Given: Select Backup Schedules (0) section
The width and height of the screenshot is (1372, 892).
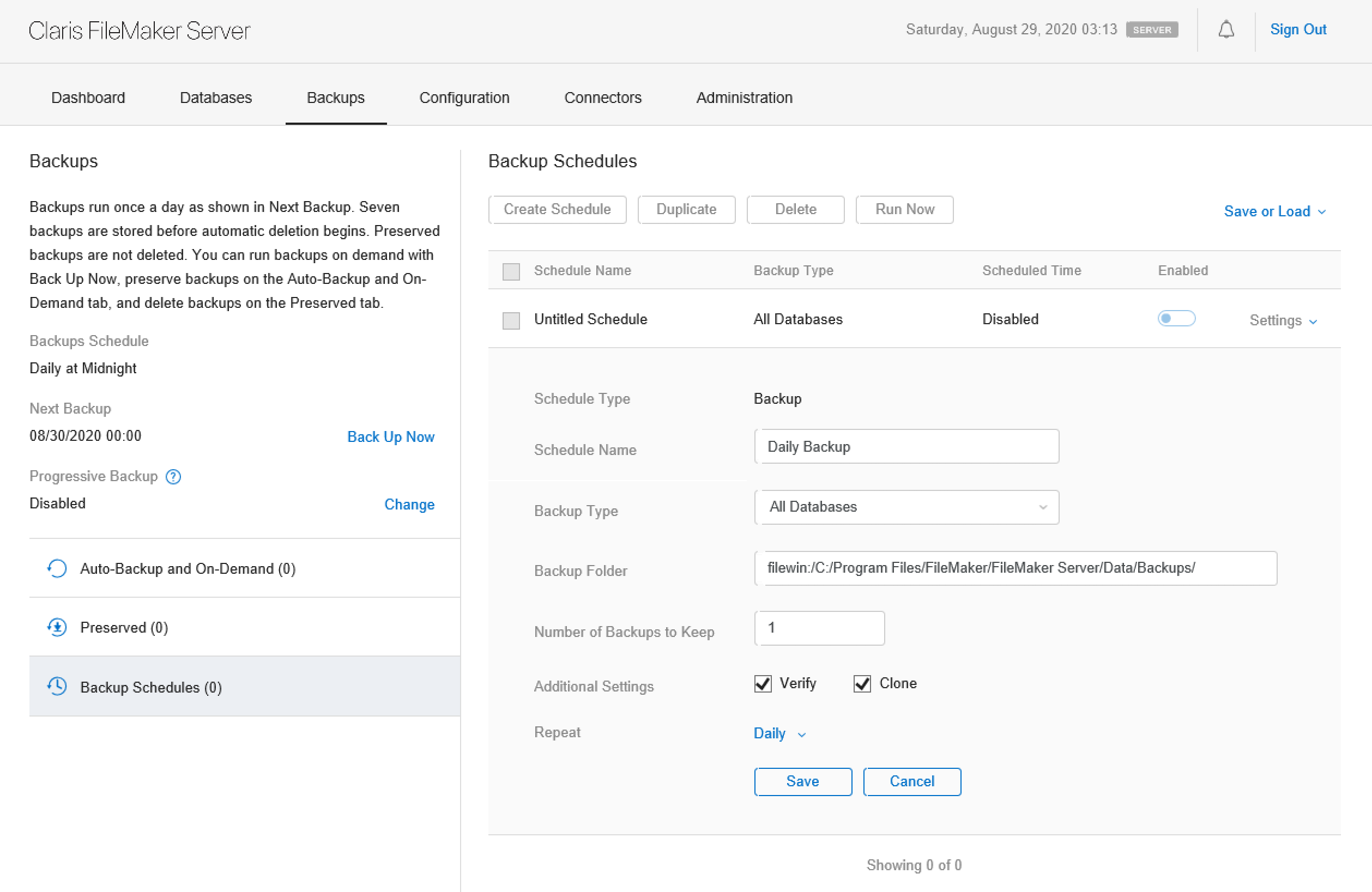Looking at the screenshot, I should 244,687.
